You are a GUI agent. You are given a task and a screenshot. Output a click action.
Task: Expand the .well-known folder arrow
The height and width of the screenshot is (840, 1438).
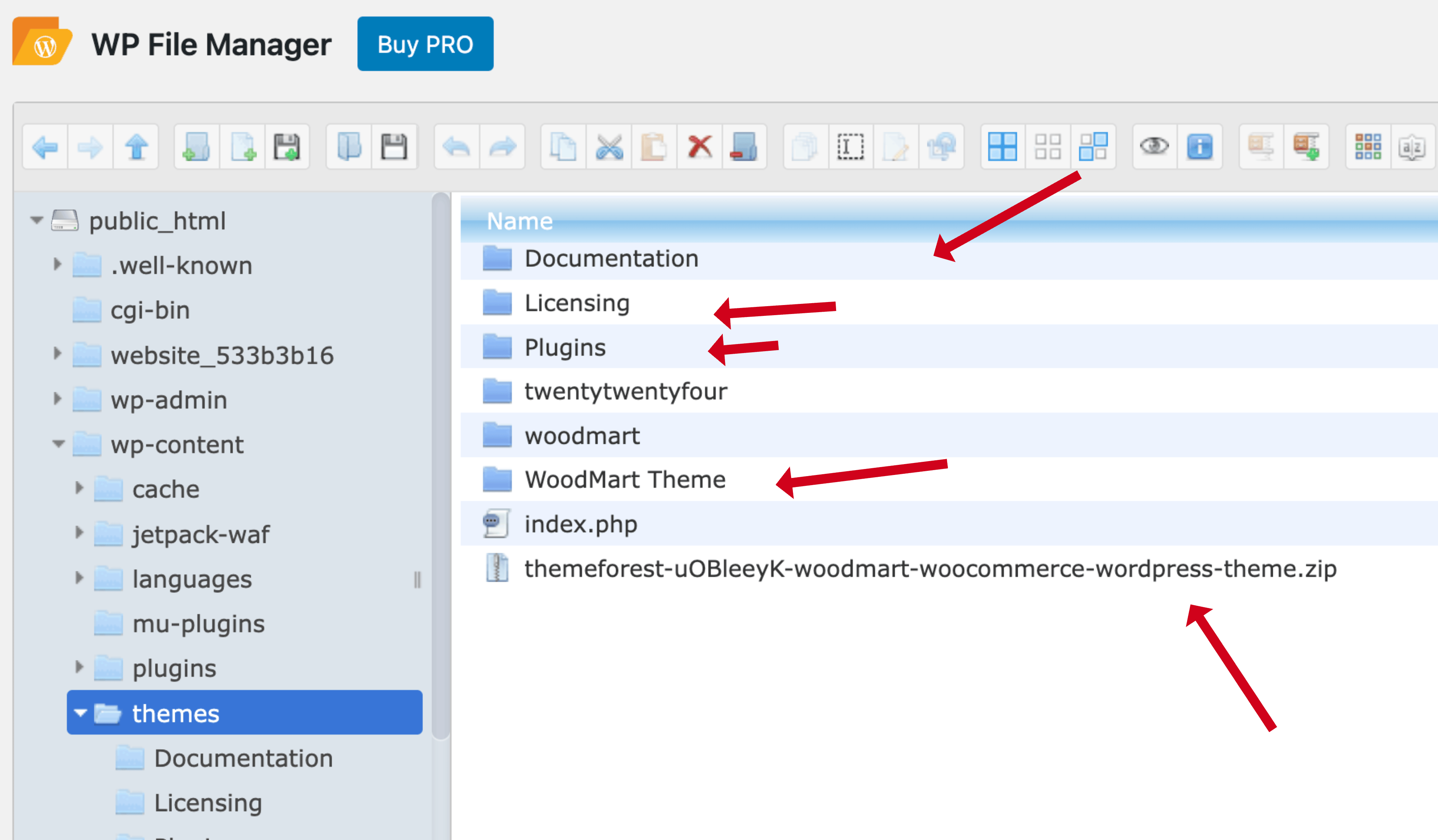57,264
